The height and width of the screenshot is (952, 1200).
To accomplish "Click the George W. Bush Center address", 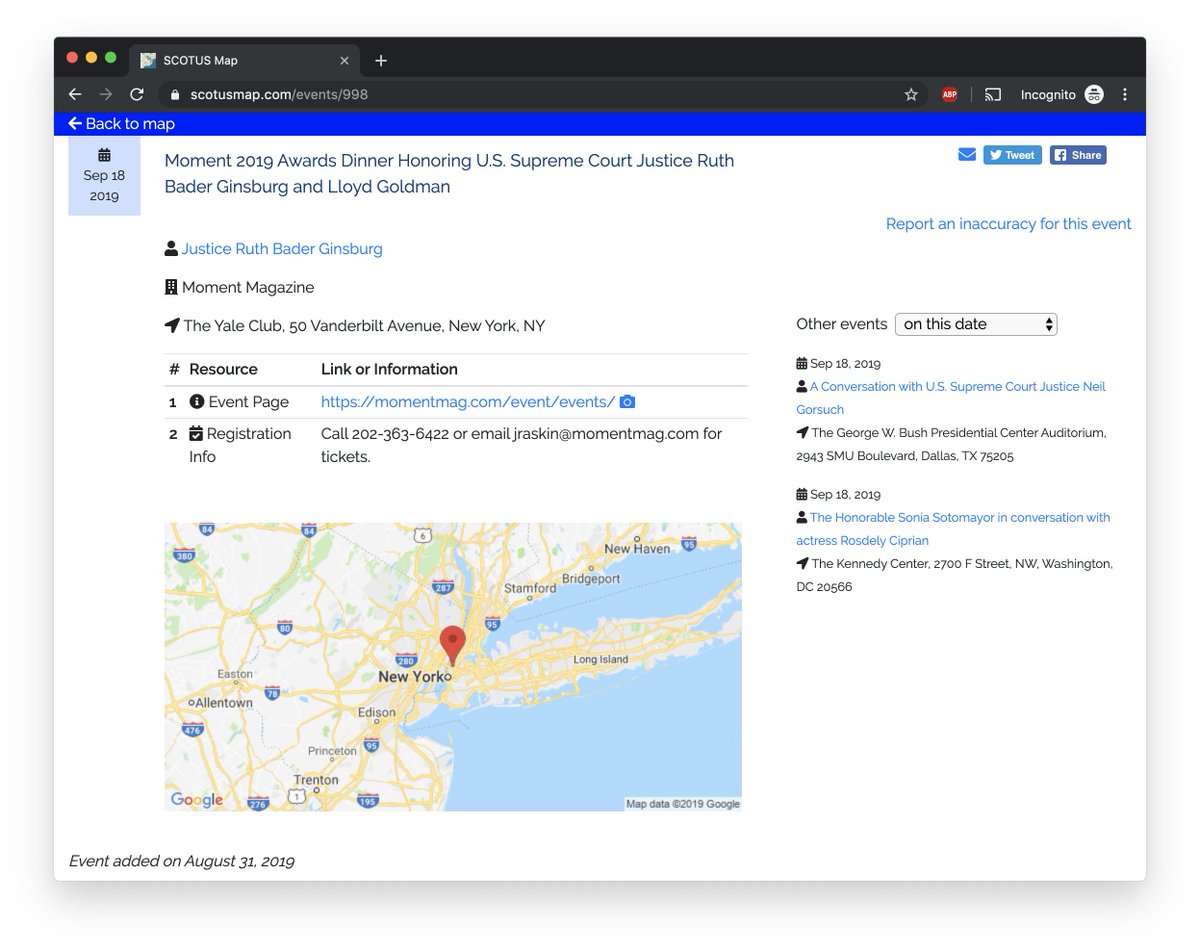I will click(951, 445).
